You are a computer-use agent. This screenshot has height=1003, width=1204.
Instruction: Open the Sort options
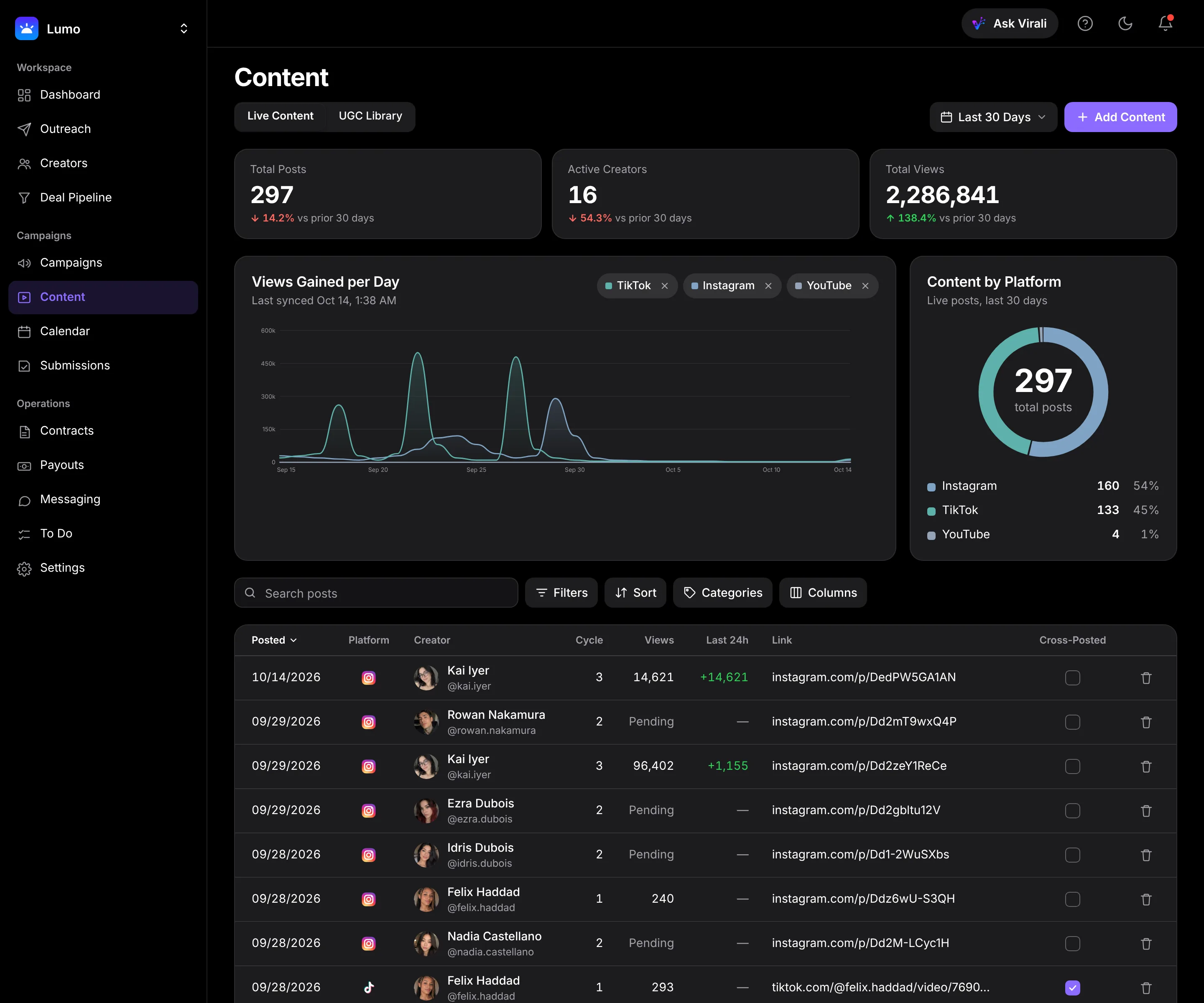pyautogui.click(x=635, y=593)
